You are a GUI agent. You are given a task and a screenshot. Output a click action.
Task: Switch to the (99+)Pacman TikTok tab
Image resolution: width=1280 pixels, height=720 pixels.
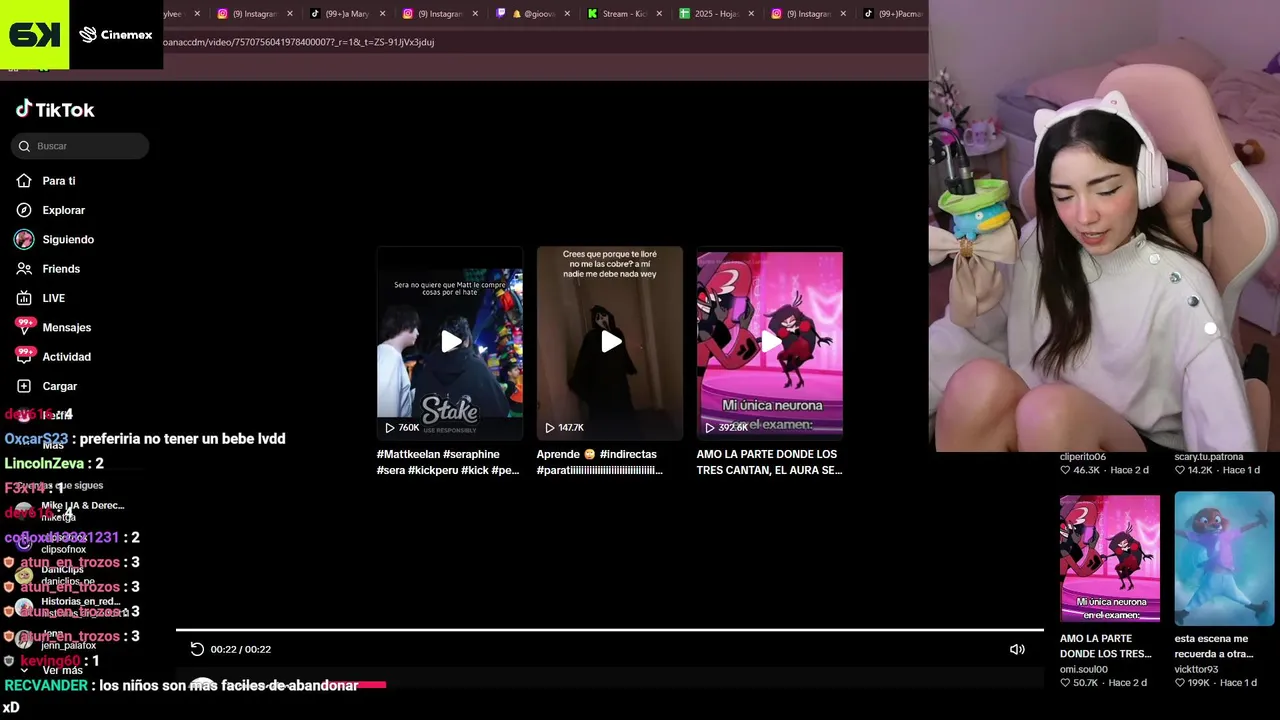click(893, 14)
